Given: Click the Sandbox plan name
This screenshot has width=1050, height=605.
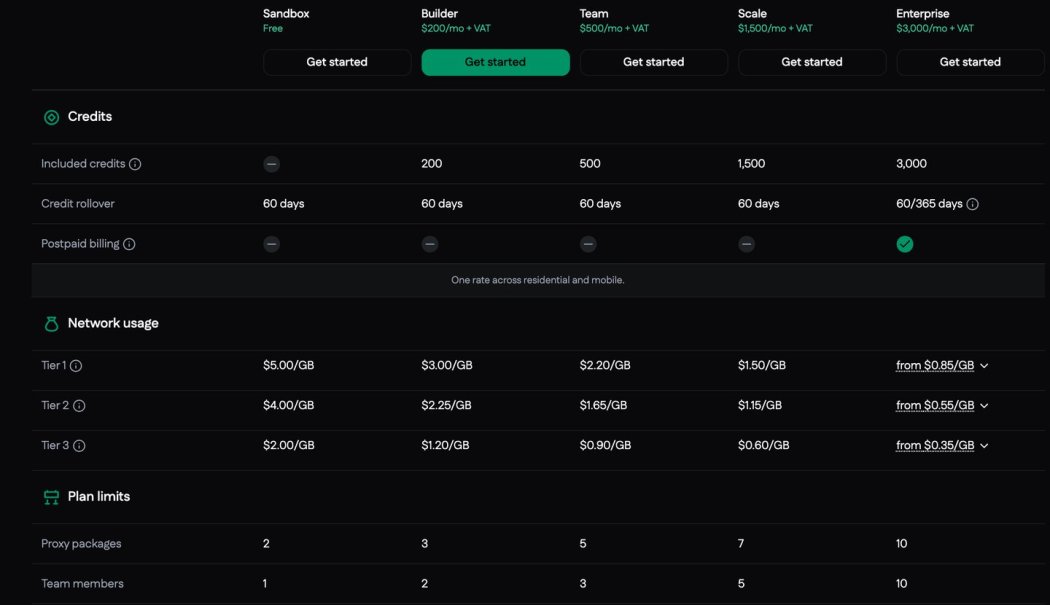Looking at the screenshot, I should pyautogui.click(x=286, y=13).
